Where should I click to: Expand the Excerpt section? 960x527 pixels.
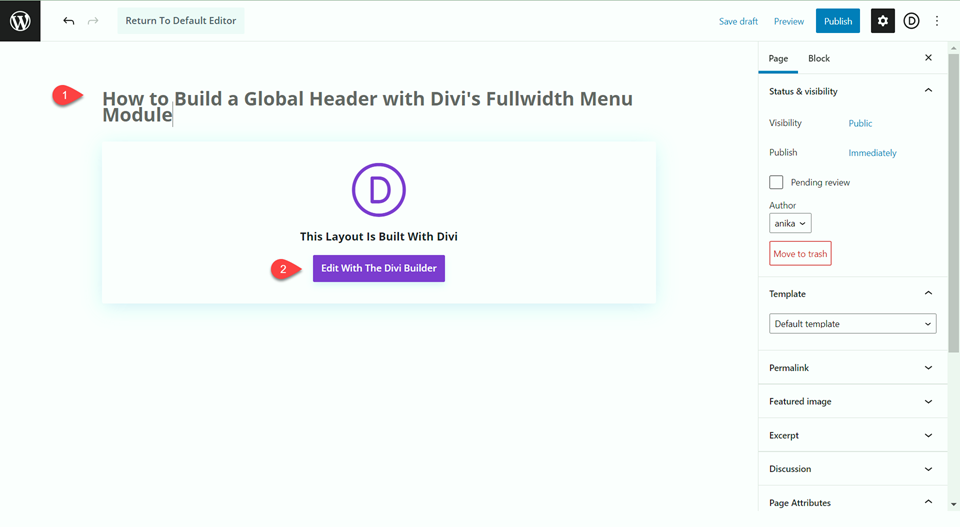click(x=852, y=435)
